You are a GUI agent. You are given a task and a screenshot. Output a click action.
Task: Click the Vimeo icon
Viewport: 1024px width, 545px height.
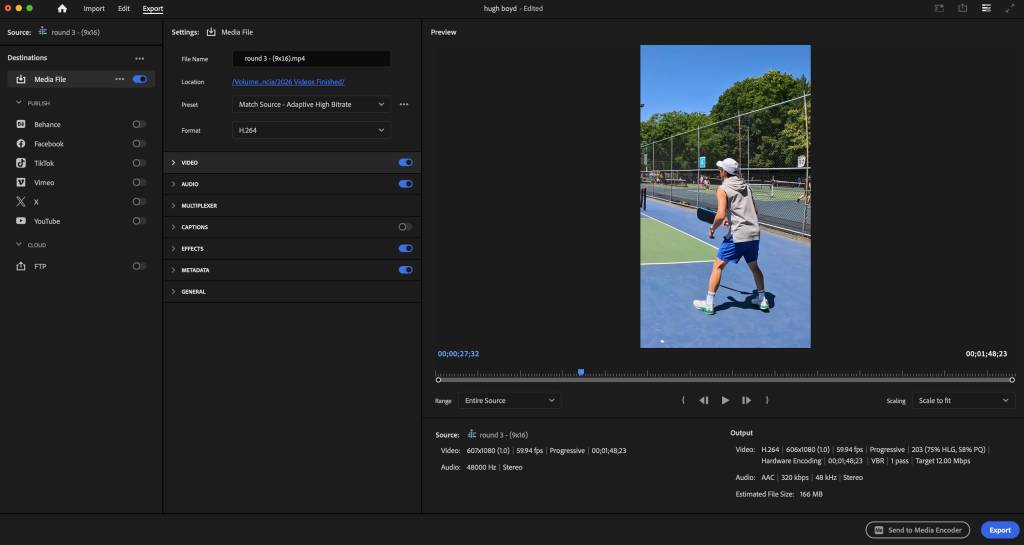coord(21,182)
